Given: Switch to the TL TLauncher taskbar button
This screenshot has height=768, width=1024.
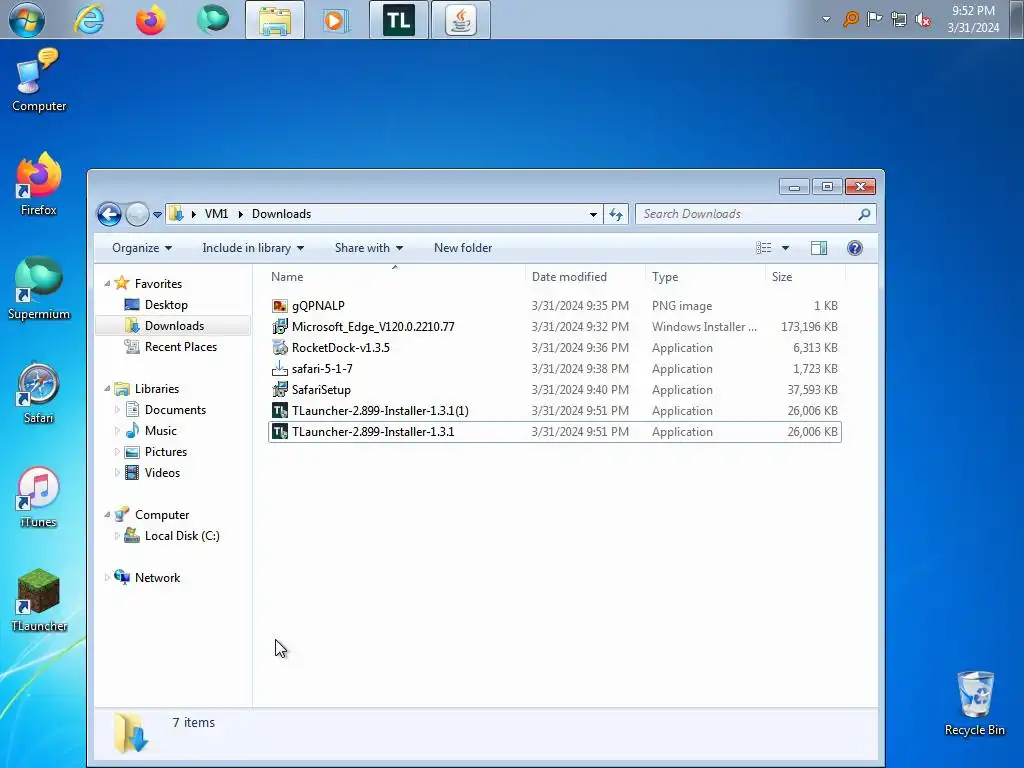Looking at the screenshot, I should [x=398, y=20].
